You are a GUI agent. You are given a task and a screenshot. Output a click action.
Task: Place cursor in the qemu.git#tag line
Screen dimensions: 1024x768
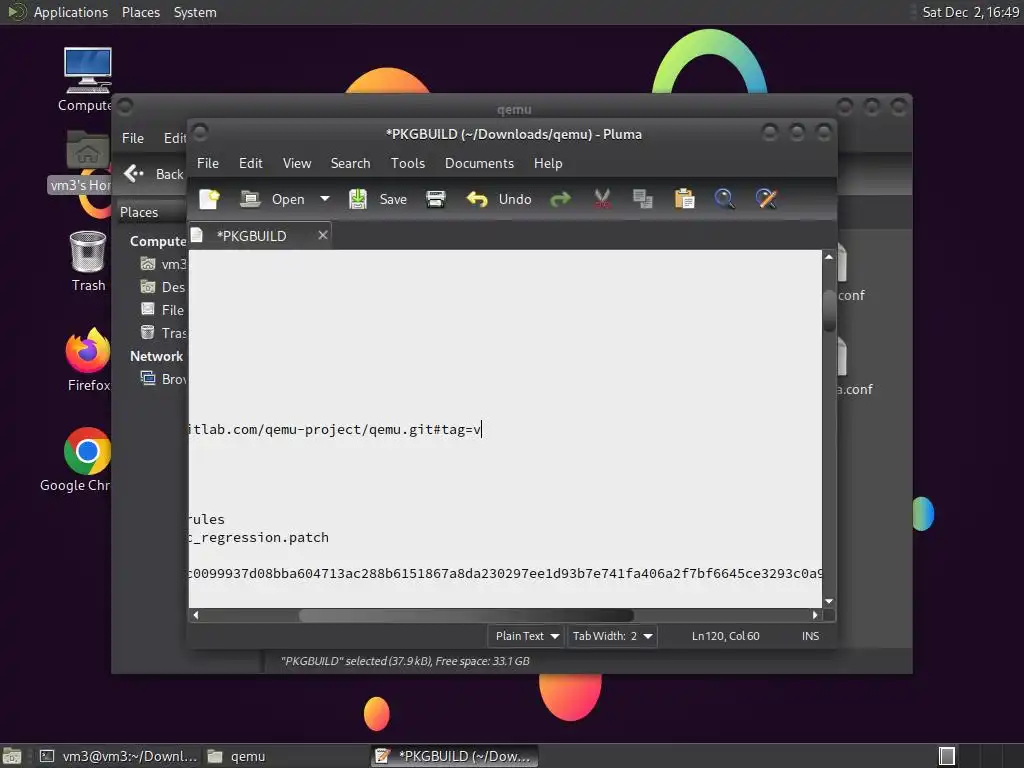[335, 430]
